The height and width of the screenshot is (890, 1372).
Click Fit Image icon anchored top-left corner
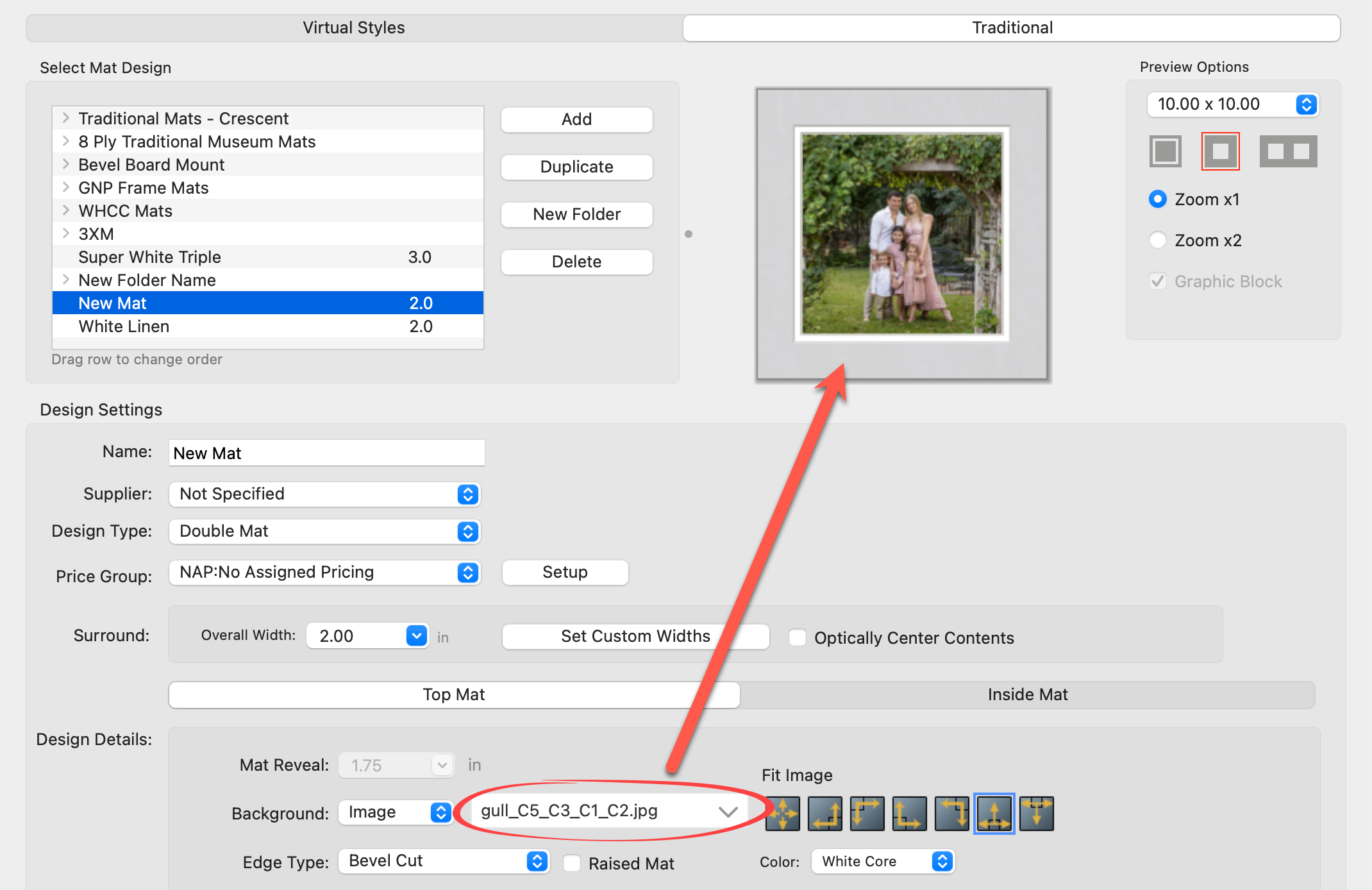click(867, 814)
